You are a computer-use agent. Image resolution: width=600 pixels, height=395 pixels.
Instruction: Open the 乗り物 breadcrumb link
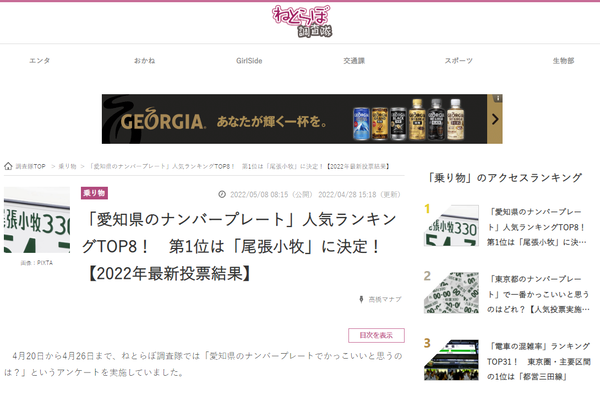pyautogui.click(x=67, y=166)
